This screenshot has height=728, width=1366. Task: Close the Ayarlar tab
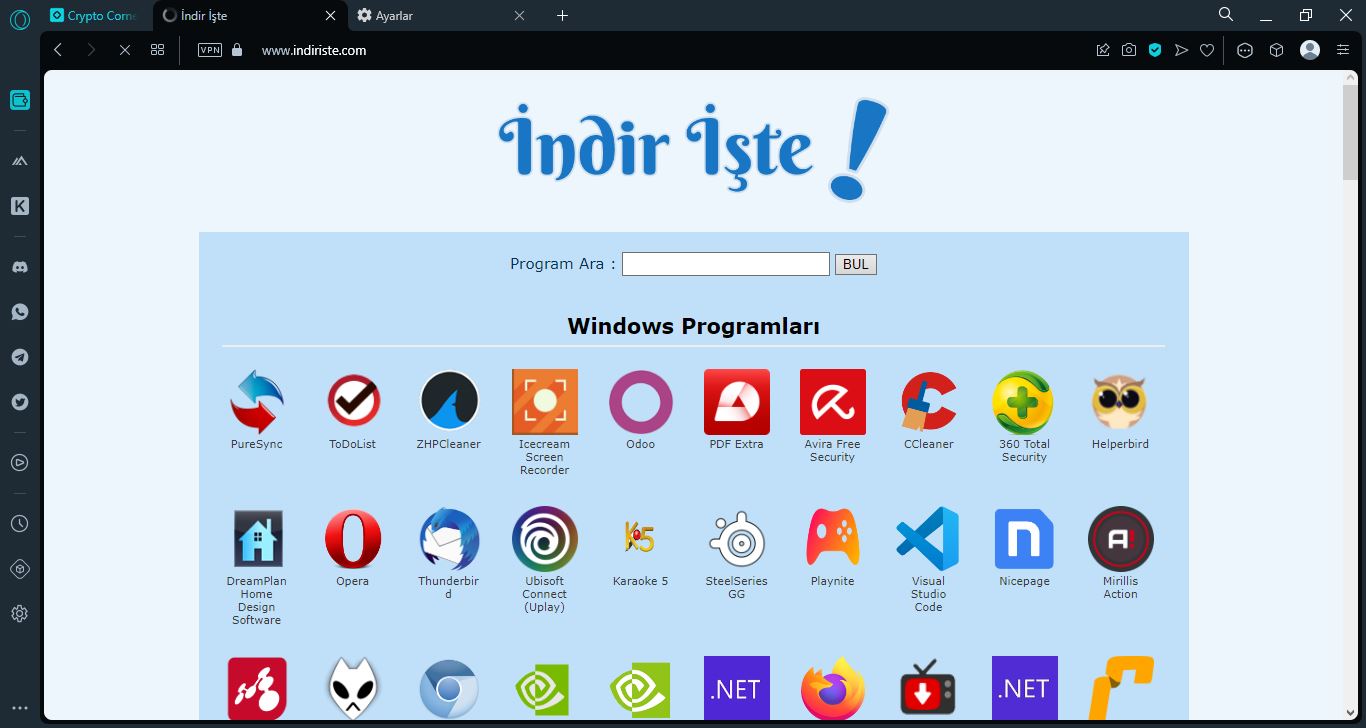coord(519,15)
